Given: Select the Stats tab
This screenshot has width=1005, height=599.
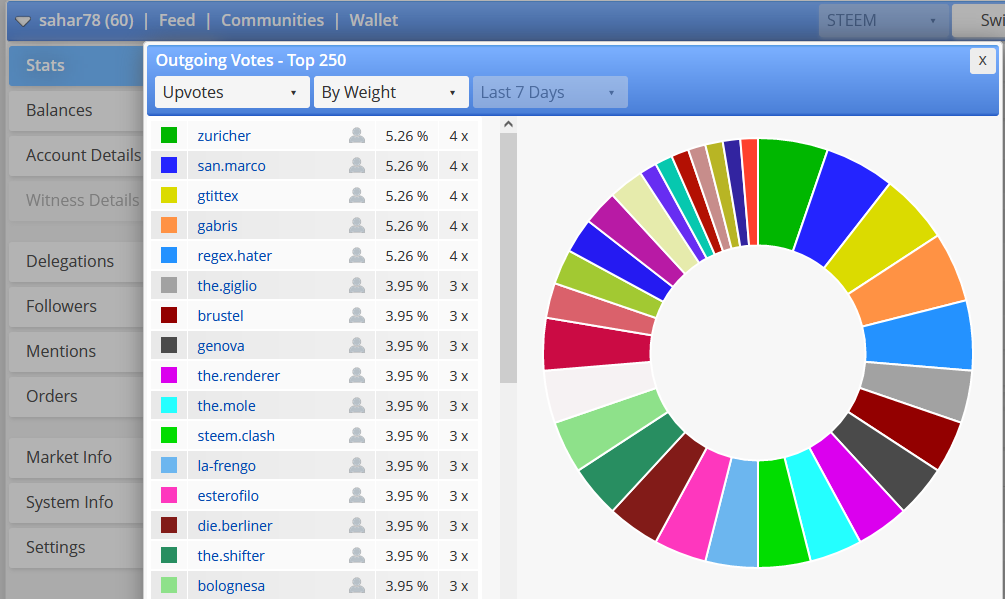Looking at the screenshot, I should 76,65.
